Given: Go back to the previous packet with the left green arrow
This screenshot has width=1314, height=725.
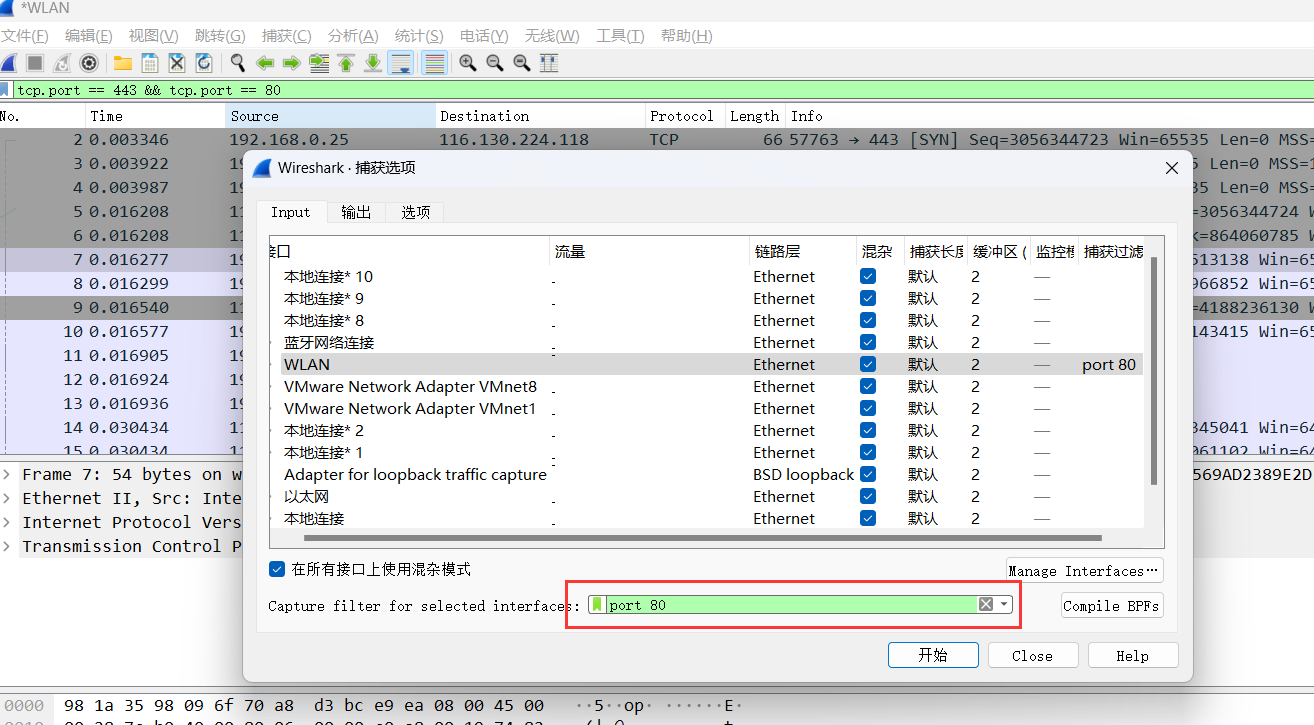Looking at the screenshot, I should 265,63.
